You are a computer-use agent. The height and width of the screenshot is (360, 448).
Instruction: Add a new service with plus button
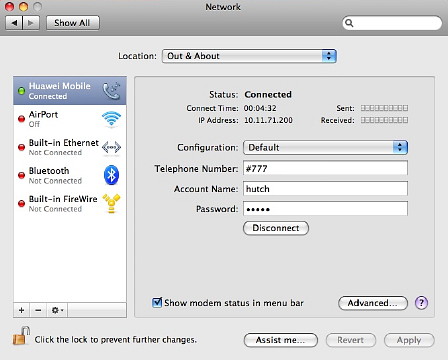point(22,310)
